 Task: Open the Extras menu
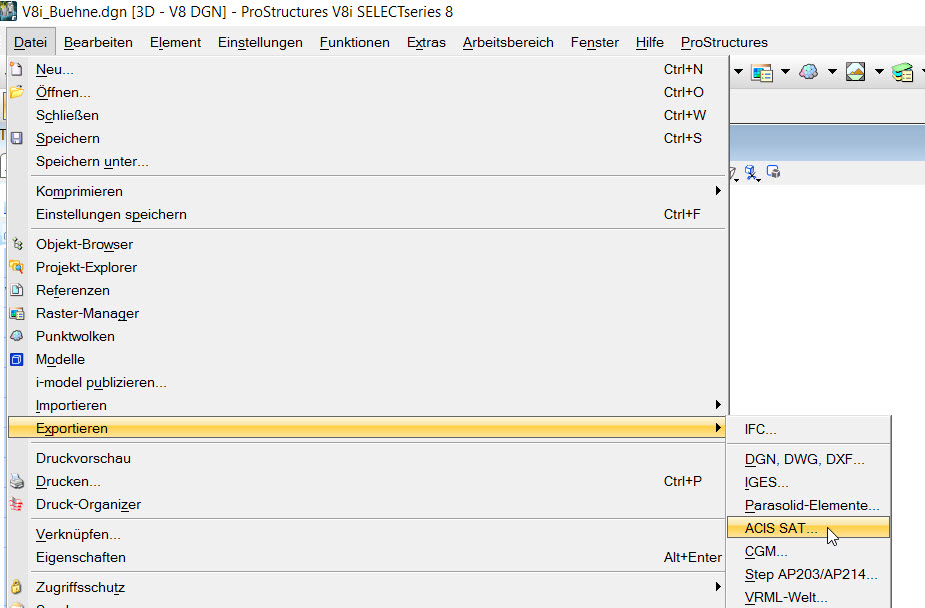coord(426,42)
